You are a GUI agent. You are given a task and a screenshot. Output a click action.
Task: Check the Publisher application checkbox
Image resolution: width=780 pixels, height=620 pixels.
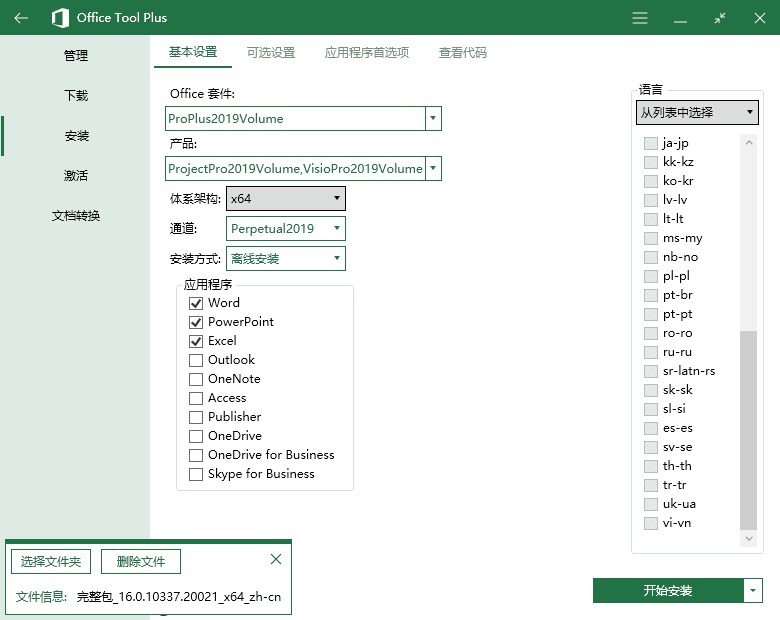(x=196, y=417)
